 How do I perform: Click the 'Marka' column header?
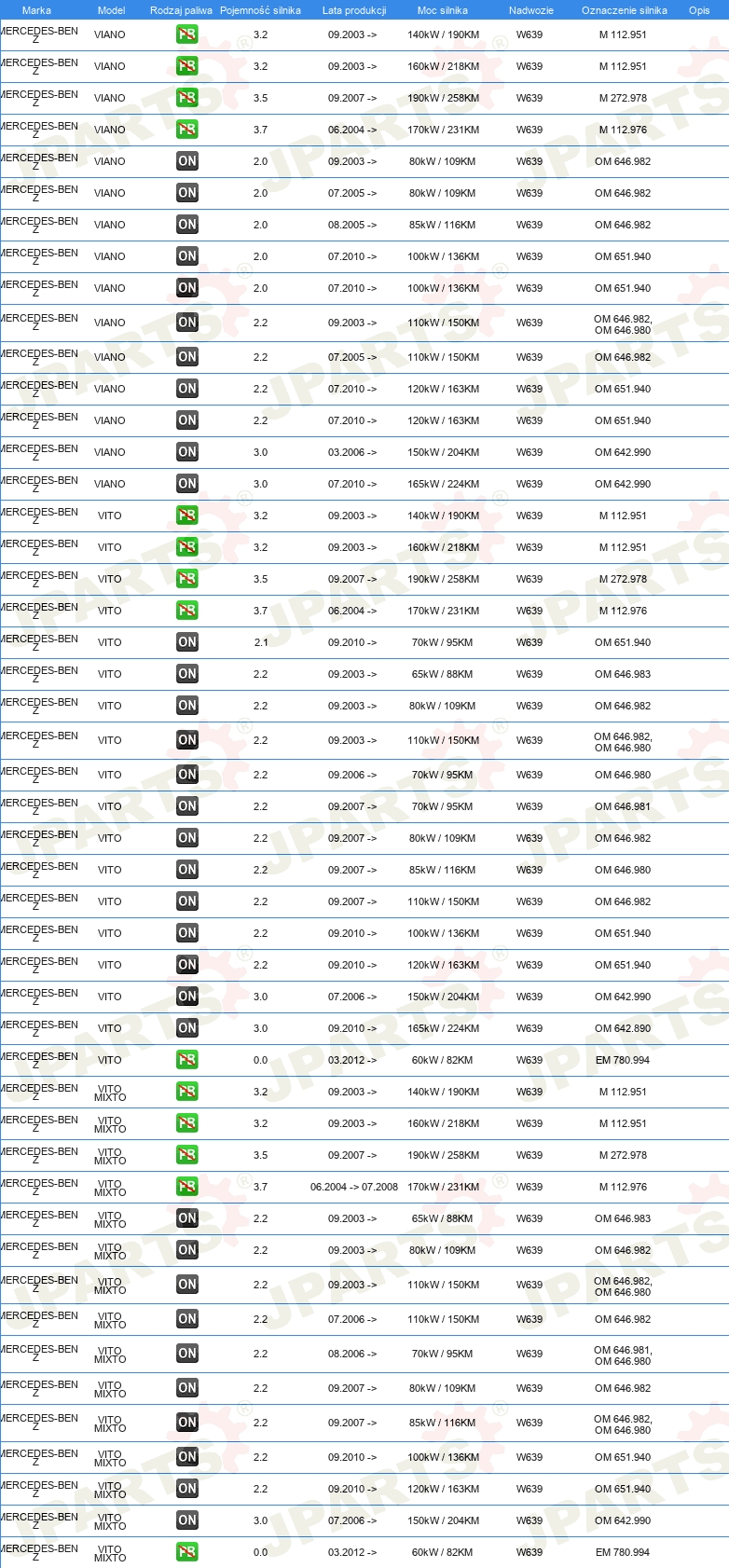coord(36,10)
